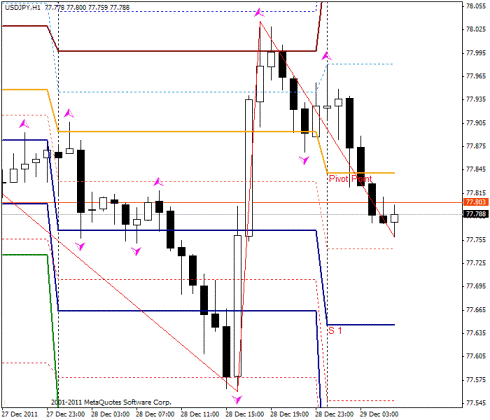Click the 77.935 price axis label
The height and width of the screenshot is (420, 490).
[476, 99]
